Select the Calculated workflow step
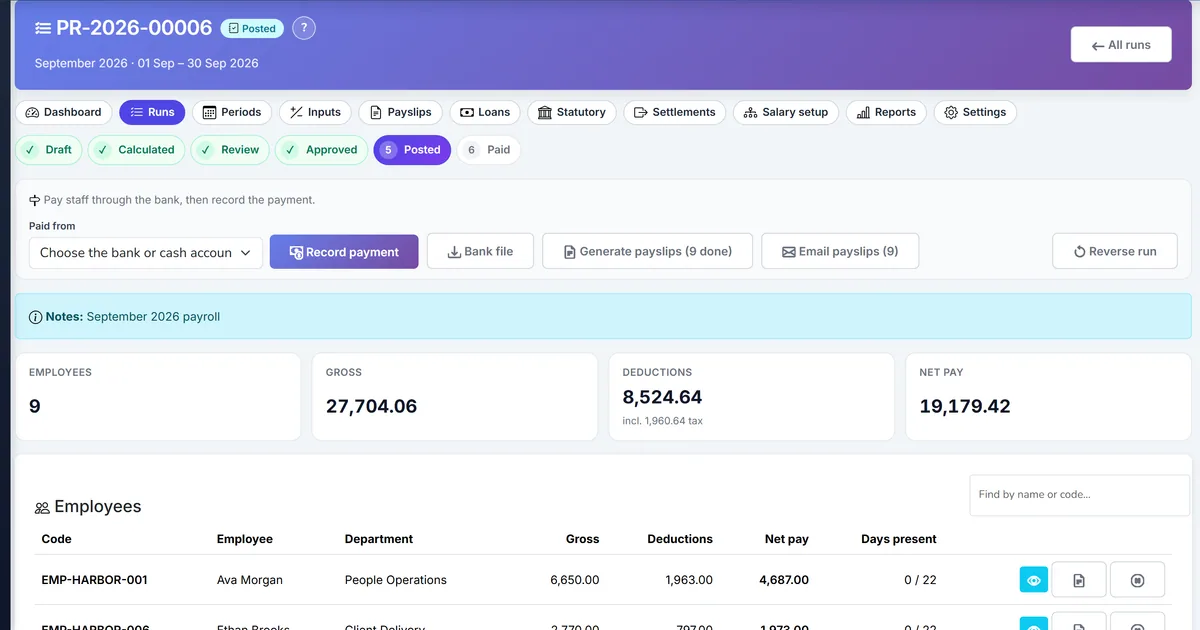Viewport: 1200px width, 630px height. tap(136, 150)
